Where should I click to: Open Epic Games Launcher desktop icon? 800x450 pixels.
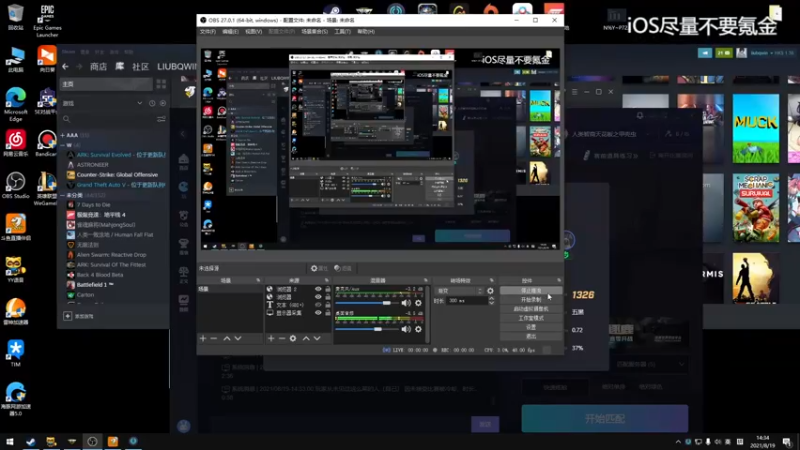(x=47, y=20)
